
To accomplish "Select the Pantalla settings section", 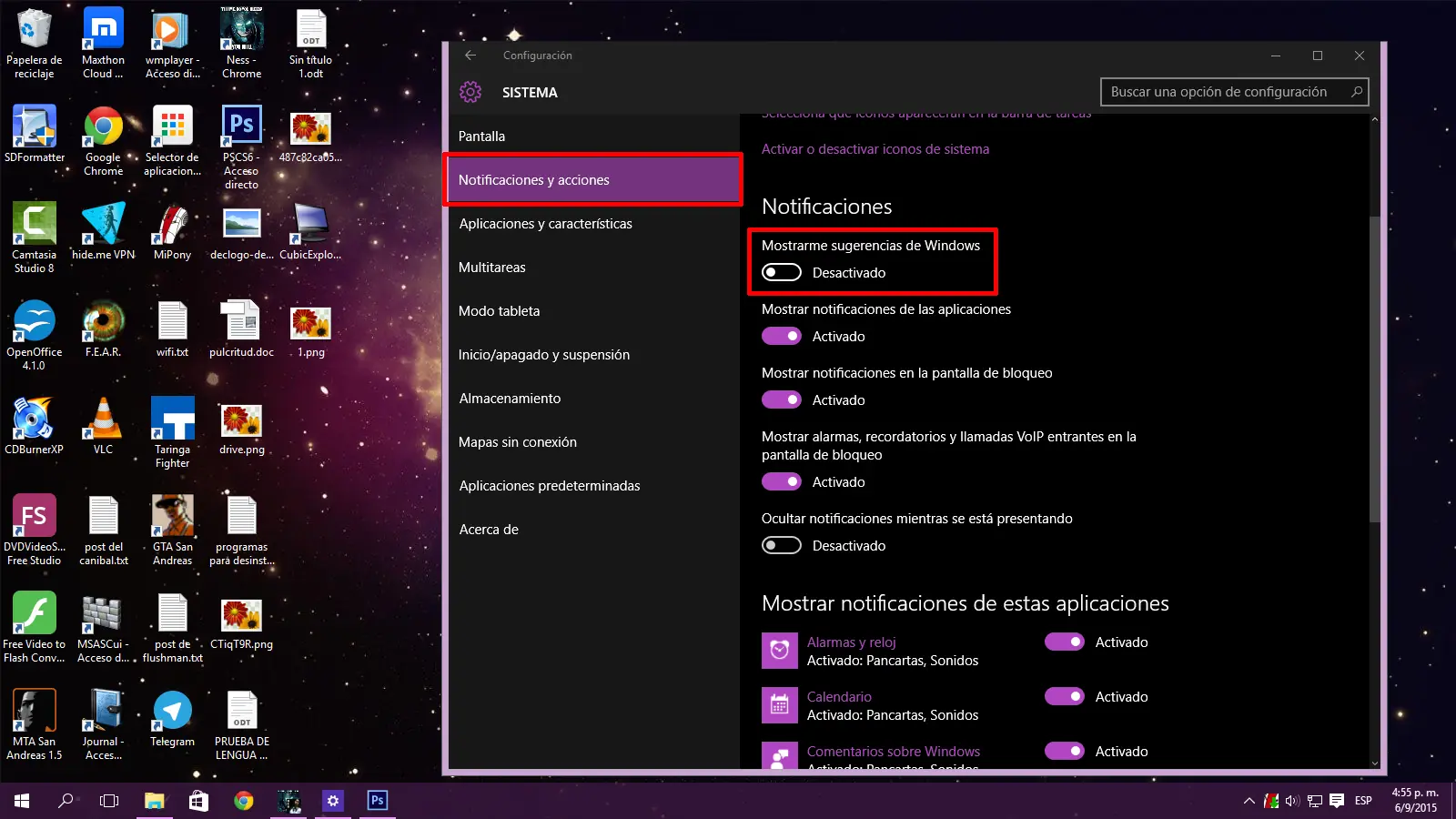I will (481, 136).
